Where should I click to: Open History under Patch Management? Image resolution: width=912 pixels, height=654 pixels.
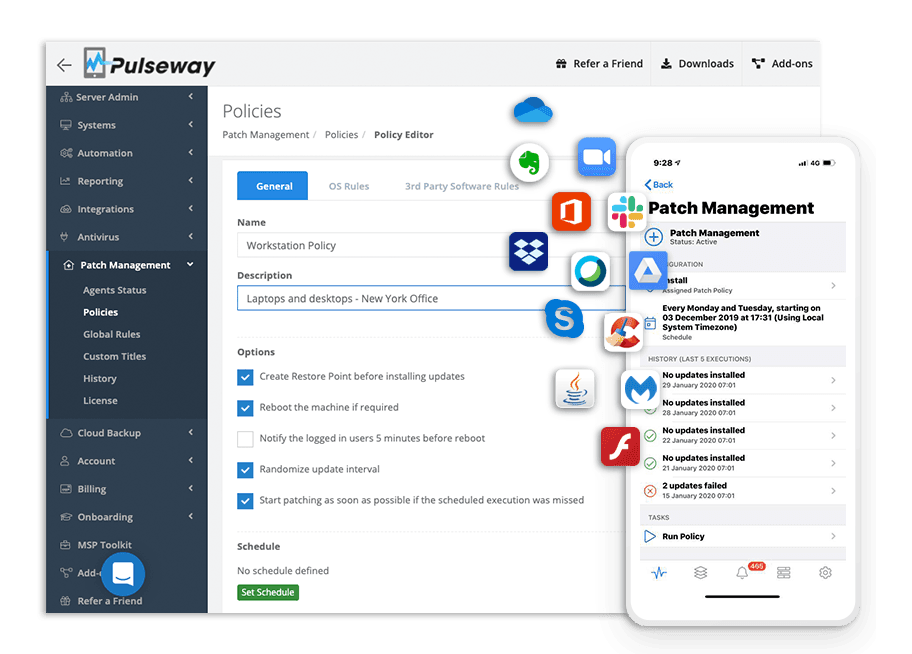pyautogui.click(x=100, y=379)
